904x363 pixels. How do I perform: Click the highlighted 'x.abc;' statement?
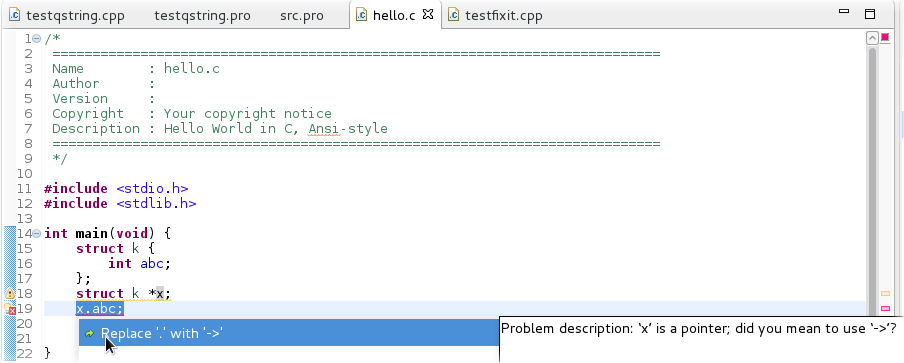pyautogui.click(x=100, y=309)
